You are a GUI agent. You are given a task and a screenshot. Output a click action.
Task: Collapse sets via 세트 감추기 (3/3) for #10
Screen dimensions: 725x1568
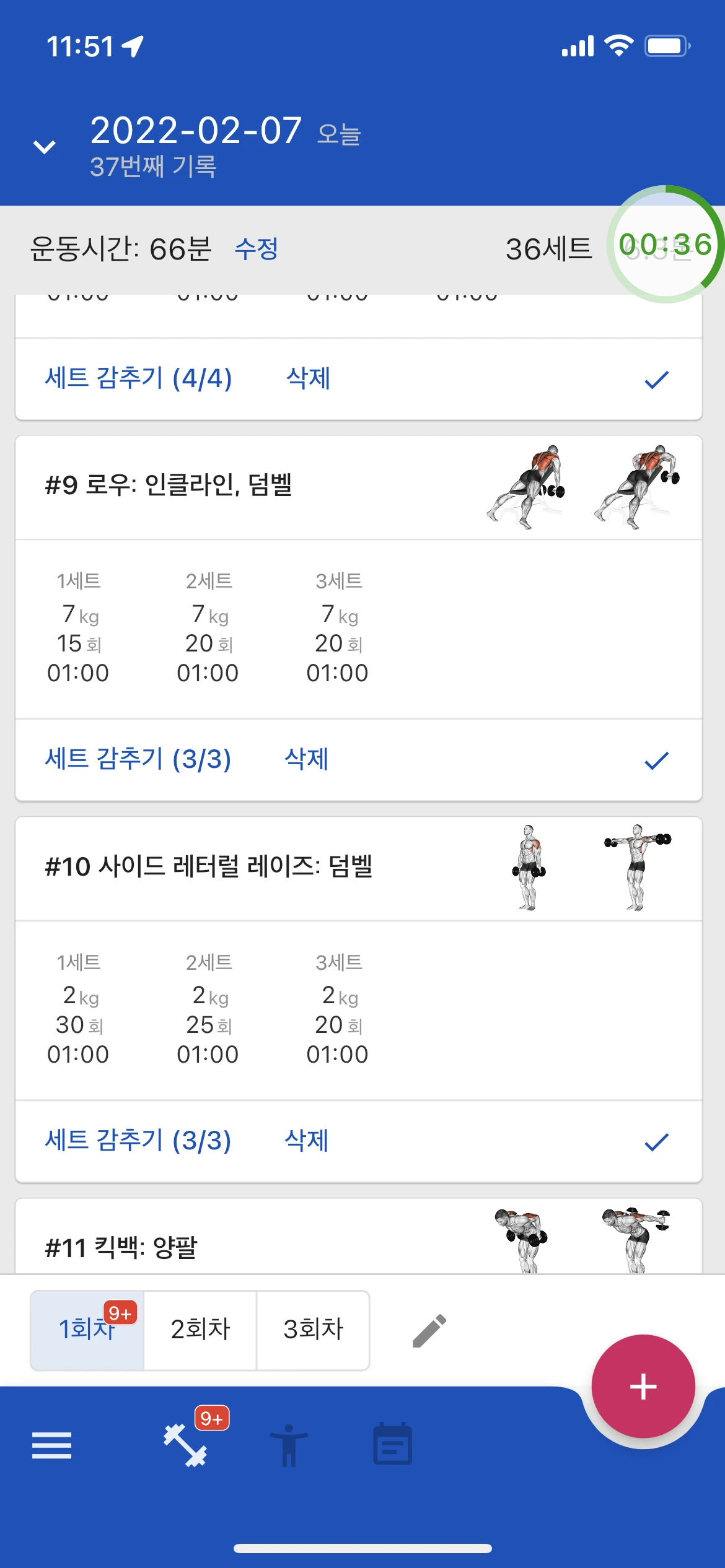click(x=138, y=1141)
